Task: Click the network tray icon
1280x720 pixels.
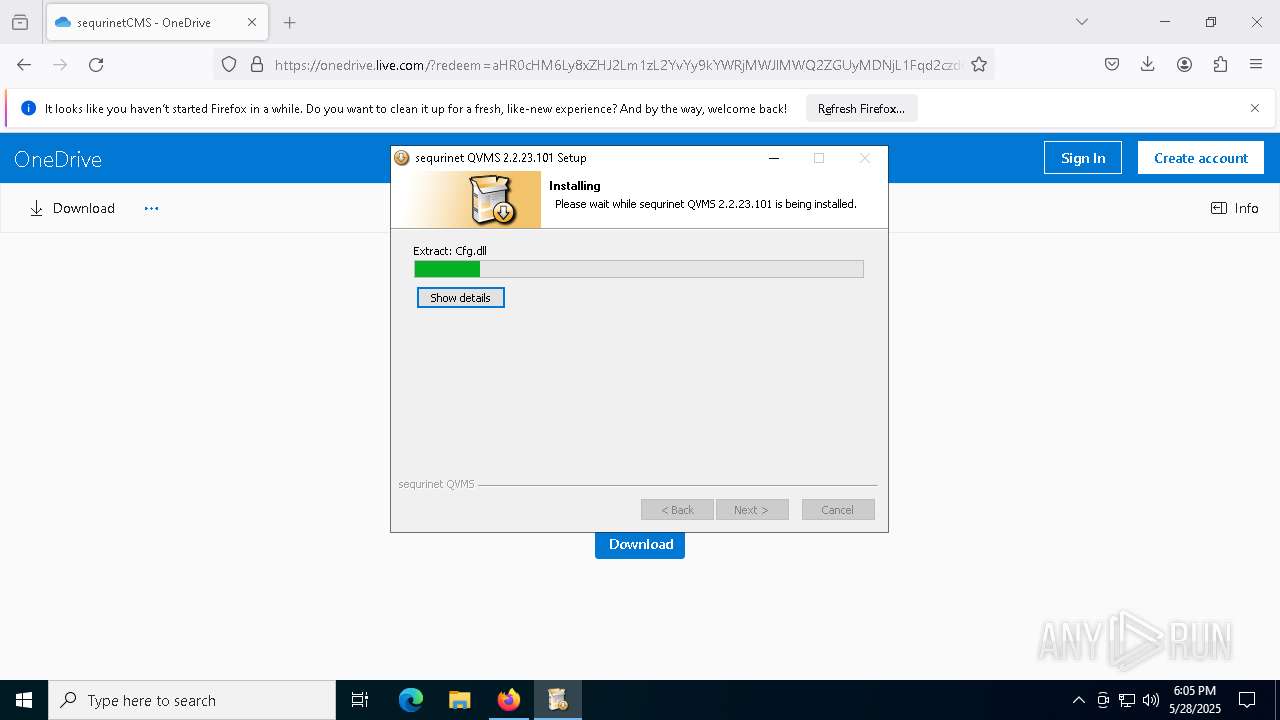Action: (1127, 700)
